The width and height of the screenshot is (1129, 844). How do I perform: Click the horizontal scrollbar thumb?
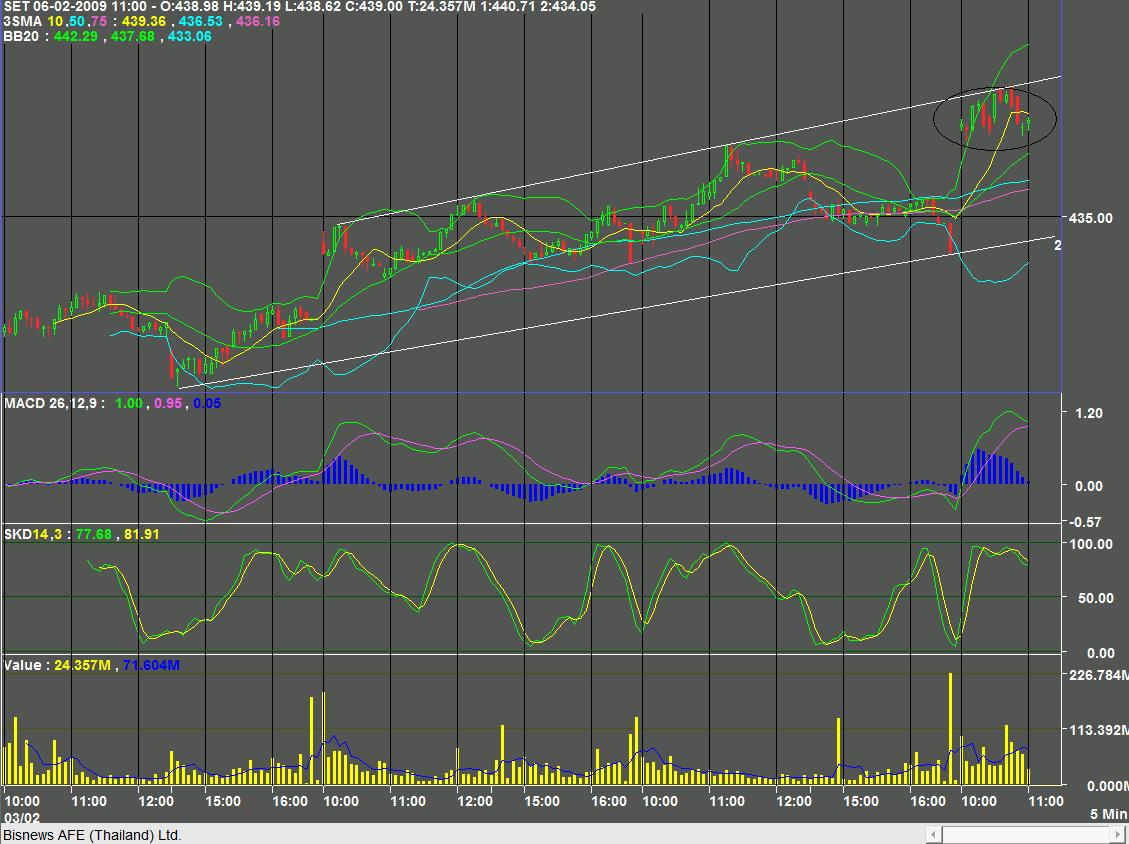point(1027,835)
